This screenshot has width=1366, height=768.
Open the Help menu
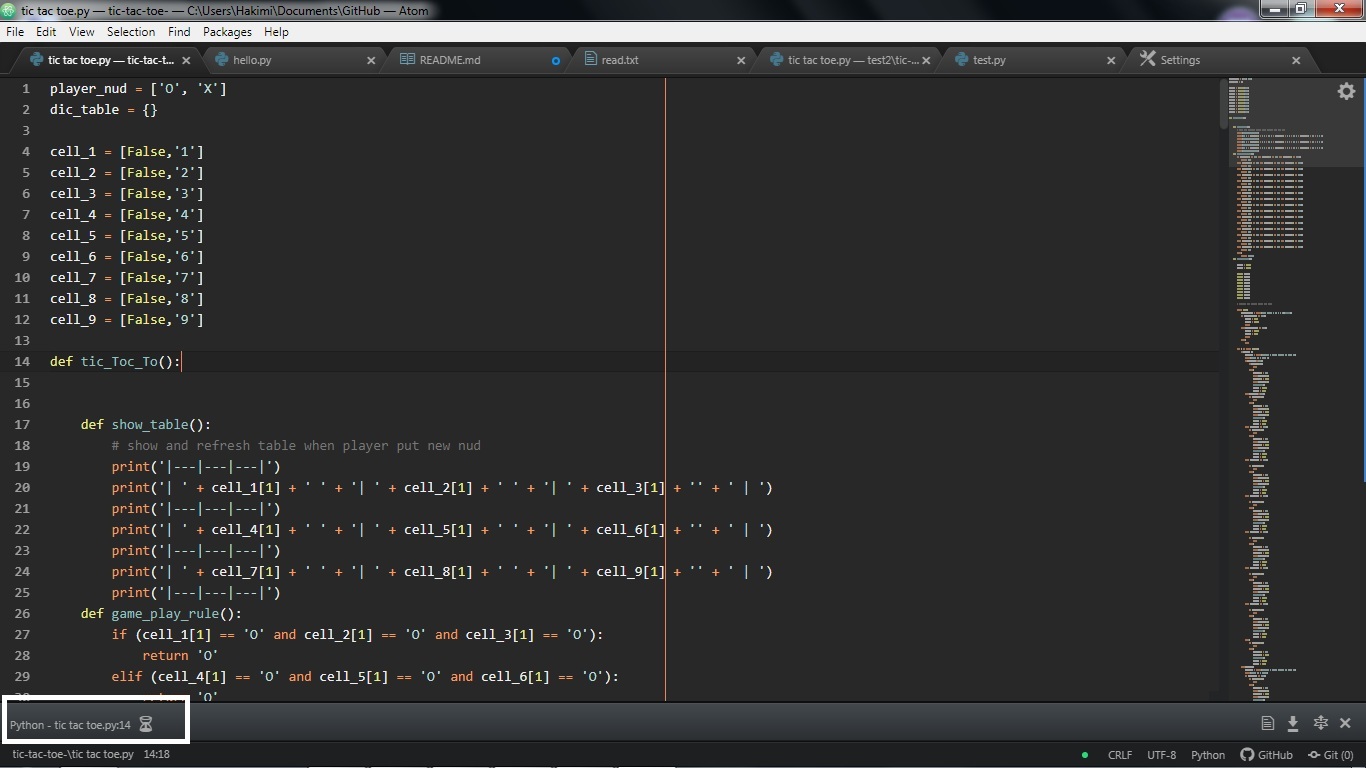pos(276,32)
